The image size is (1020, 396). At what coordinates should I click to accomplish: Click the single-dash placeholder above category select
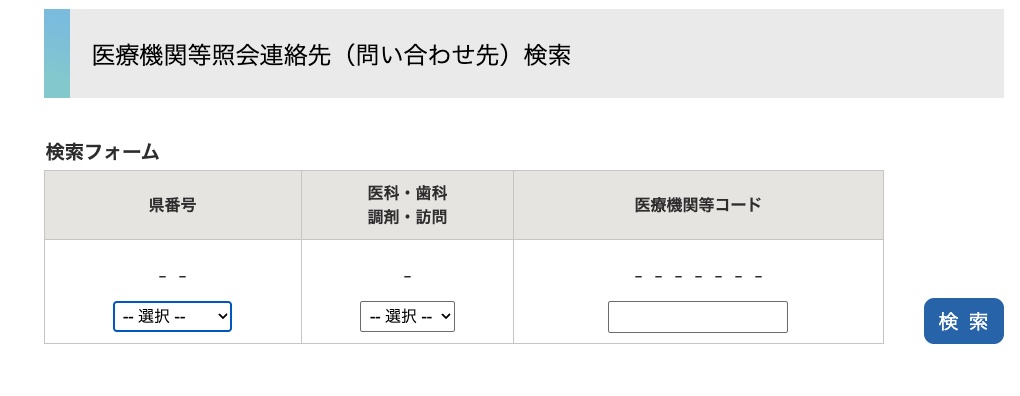[x=407, y=276]
